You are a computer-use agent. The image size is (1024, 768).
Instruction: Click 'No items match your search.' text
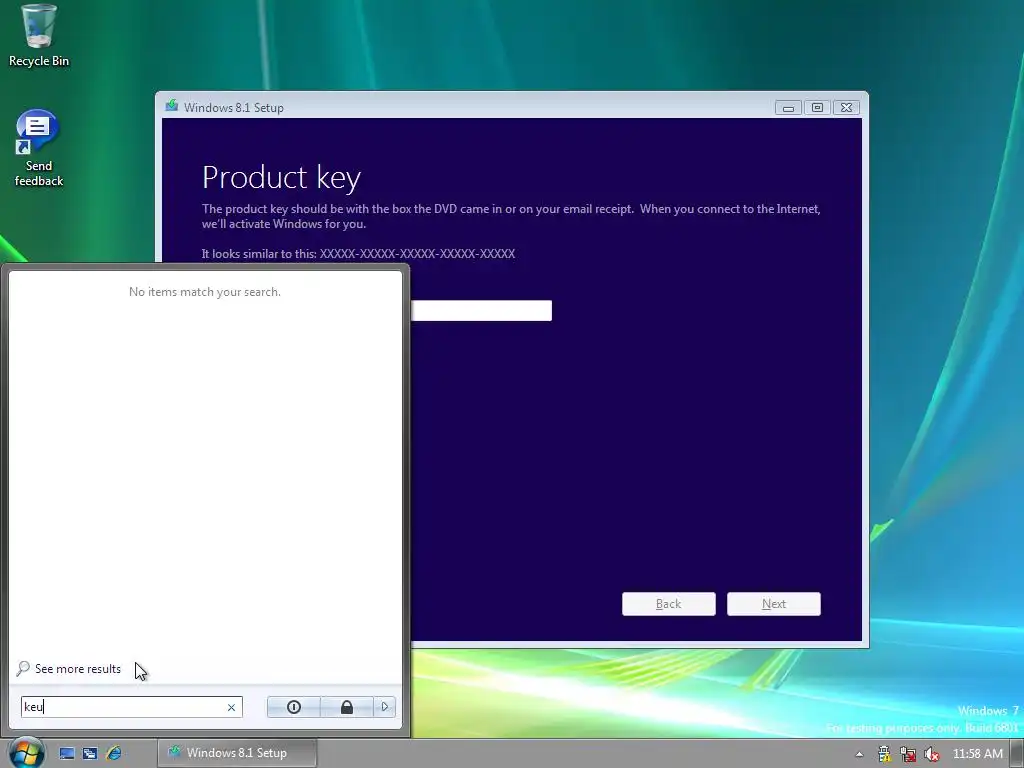[205, 292]
